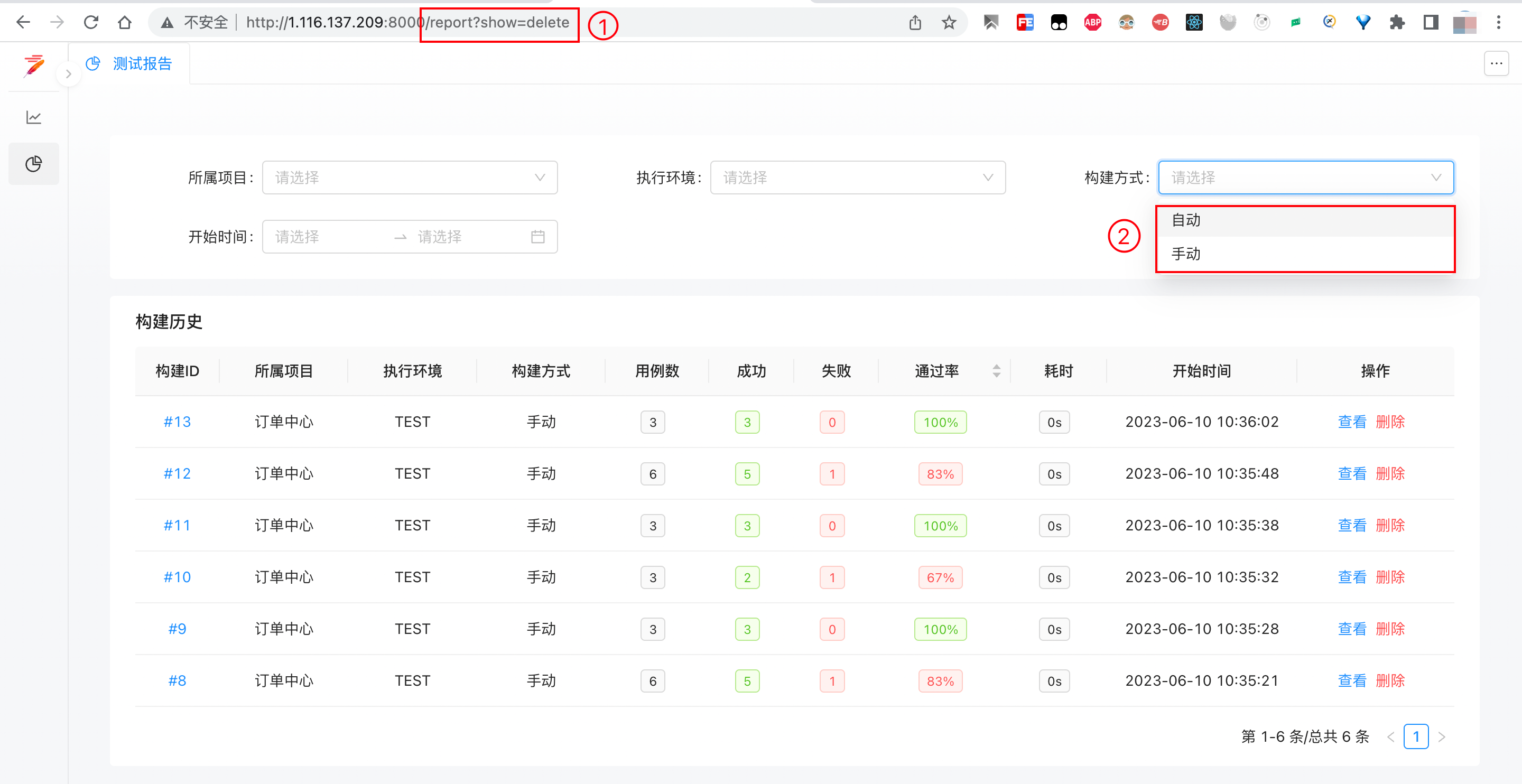1522x784 pixels.
Task: Expand the collapsed sidebar arrow
Action: [x=69, y=74]
